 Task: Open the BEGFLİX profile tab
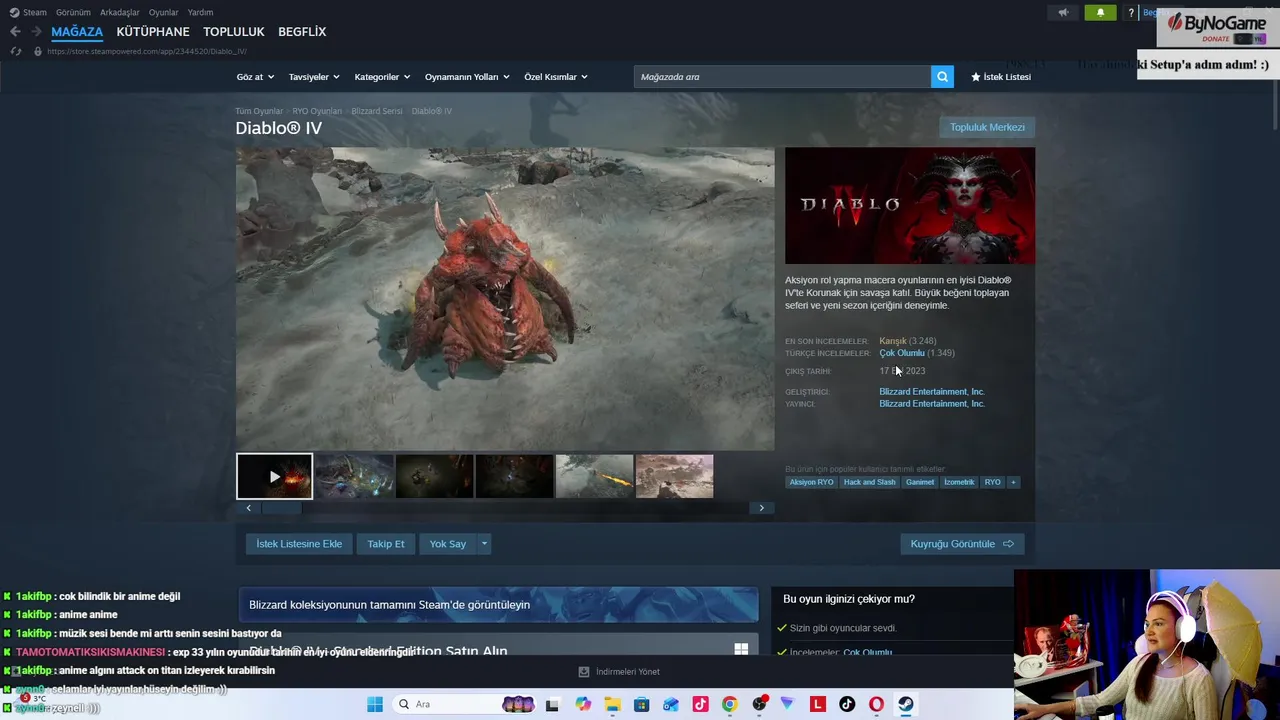click(x=302, y=32)
